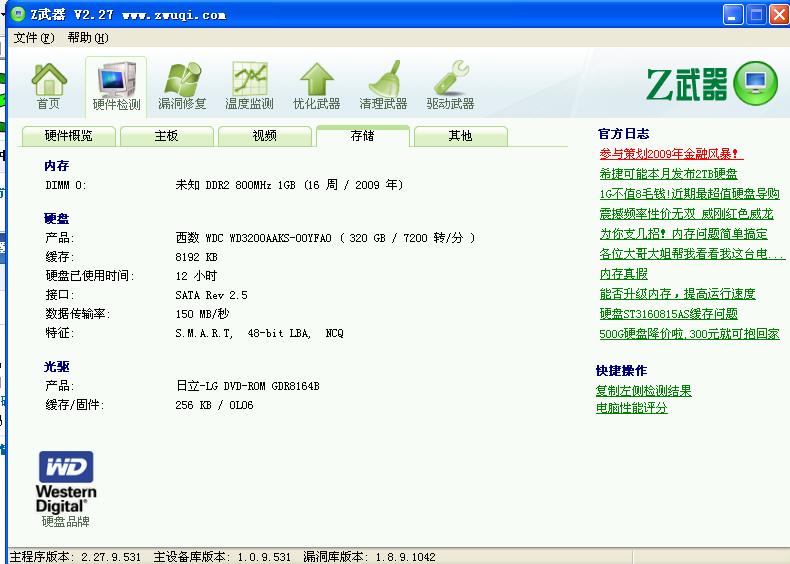Image resolution: width=790 pixels, height=564 pixels.
Task: Click the 日立-LG DVD-ROM GDR8164B value
Action: [x=247, y=386]
